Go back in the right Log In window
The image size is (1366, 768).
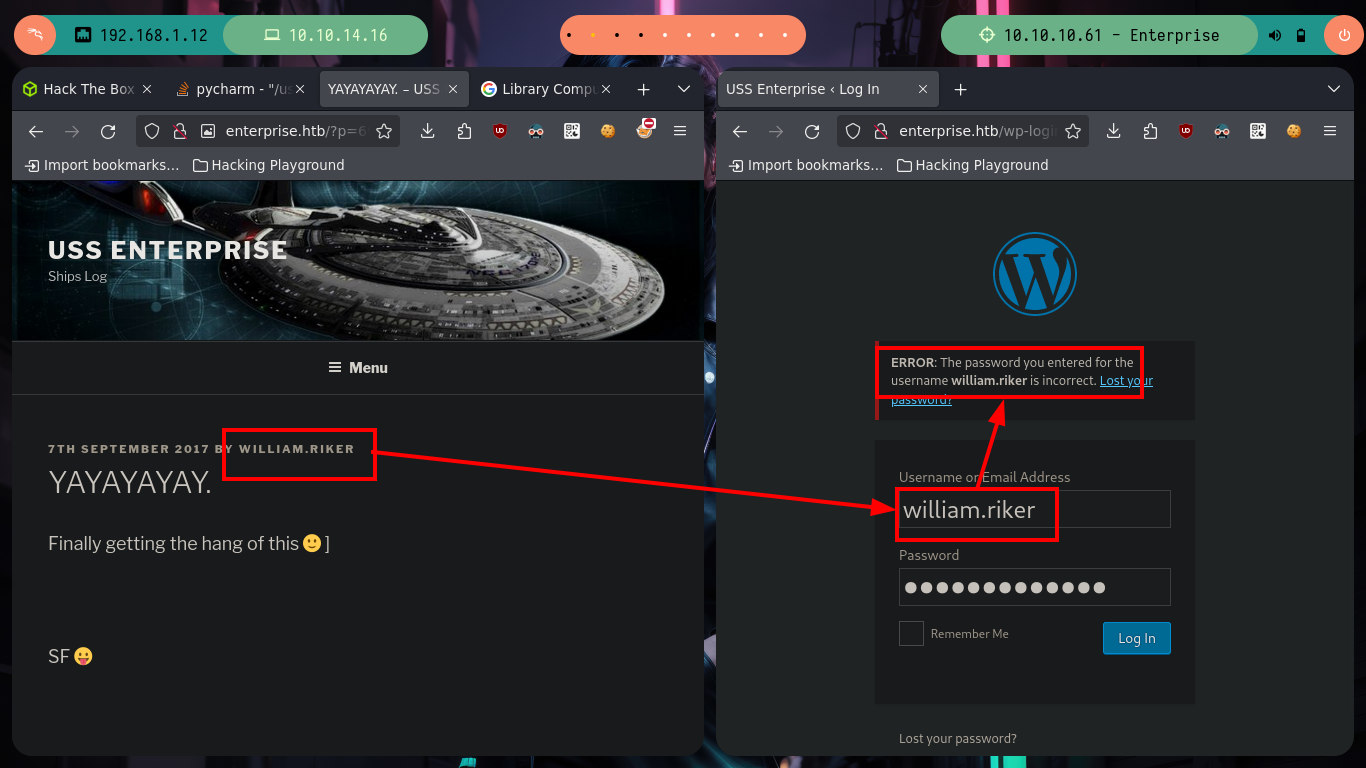click(740, 131)
